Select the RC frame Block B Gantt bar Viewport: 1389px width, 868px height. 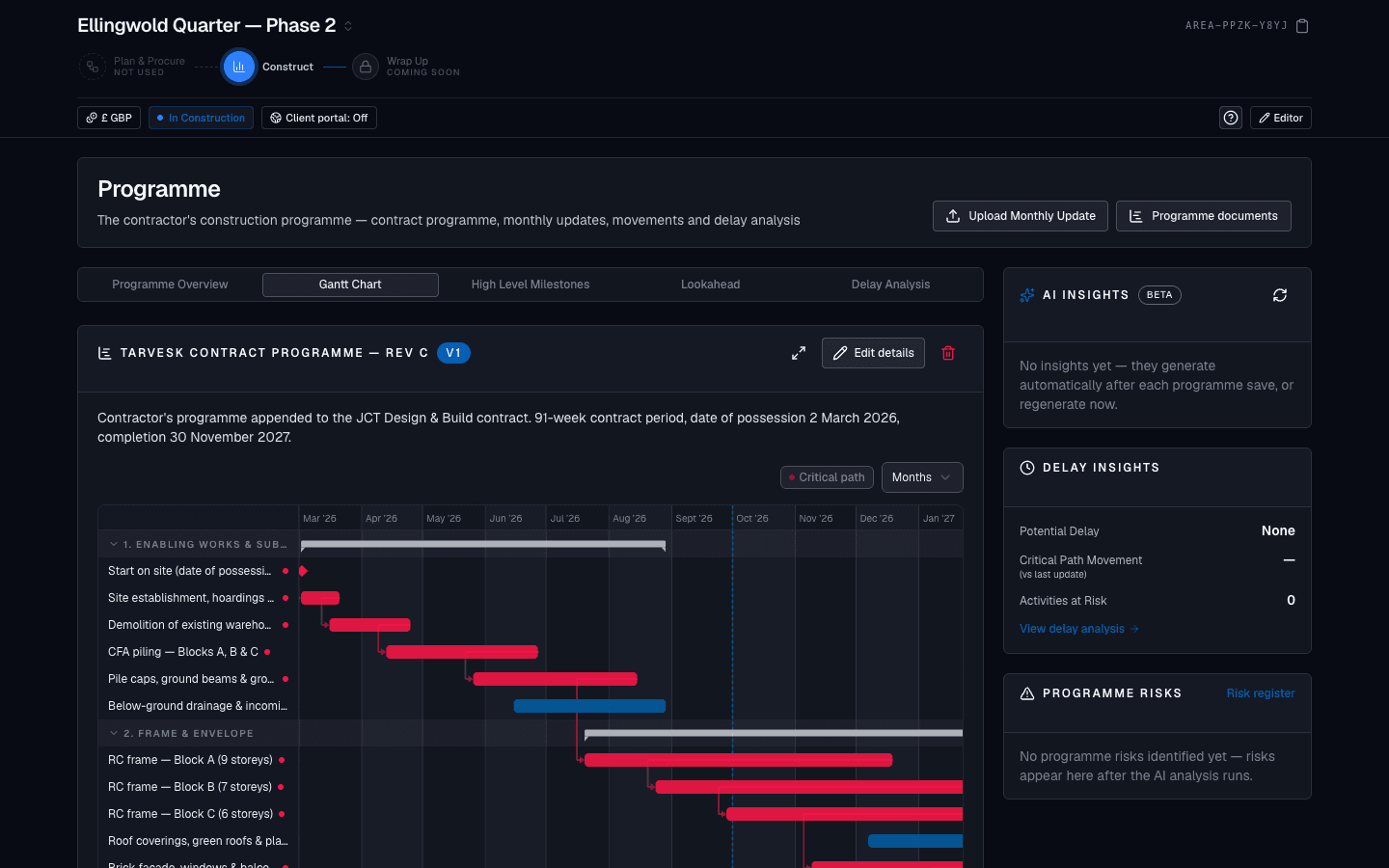coord(809,787)
